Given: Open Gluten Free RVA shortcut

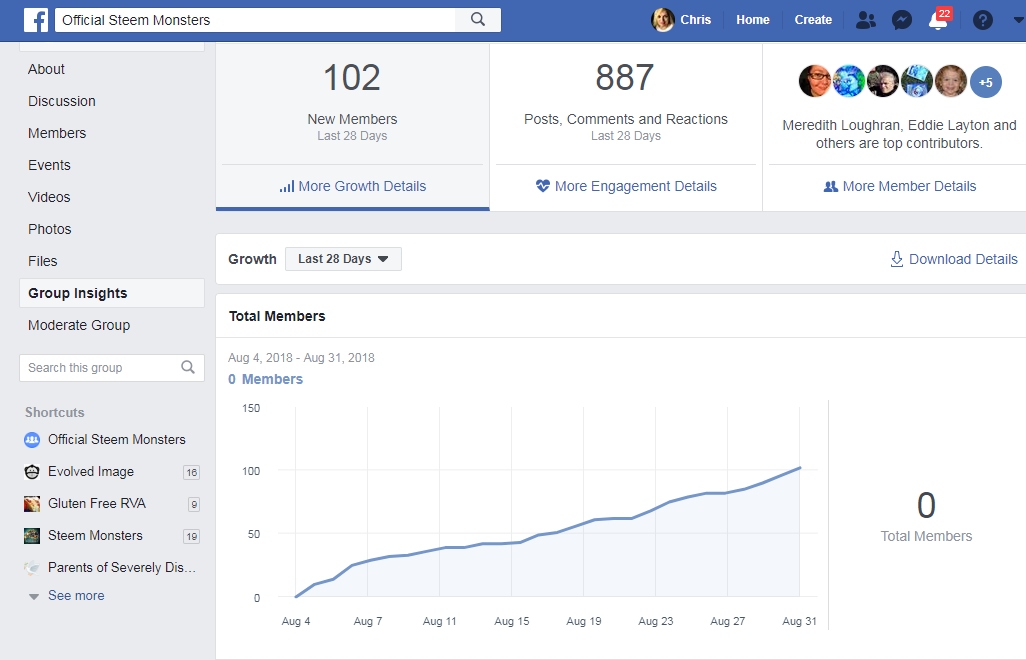Looking at the screenshot, I should pyautogui.click(x=97, y=504).
